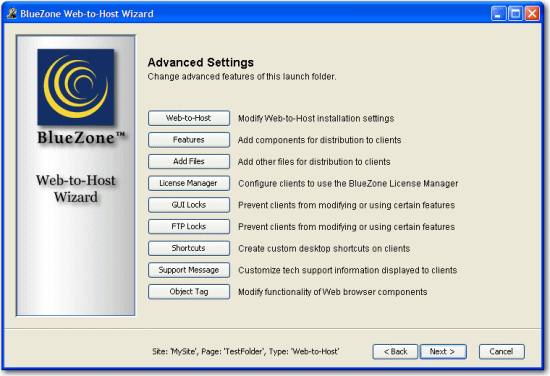Close the BlueZone wizard window

(532, 14)
